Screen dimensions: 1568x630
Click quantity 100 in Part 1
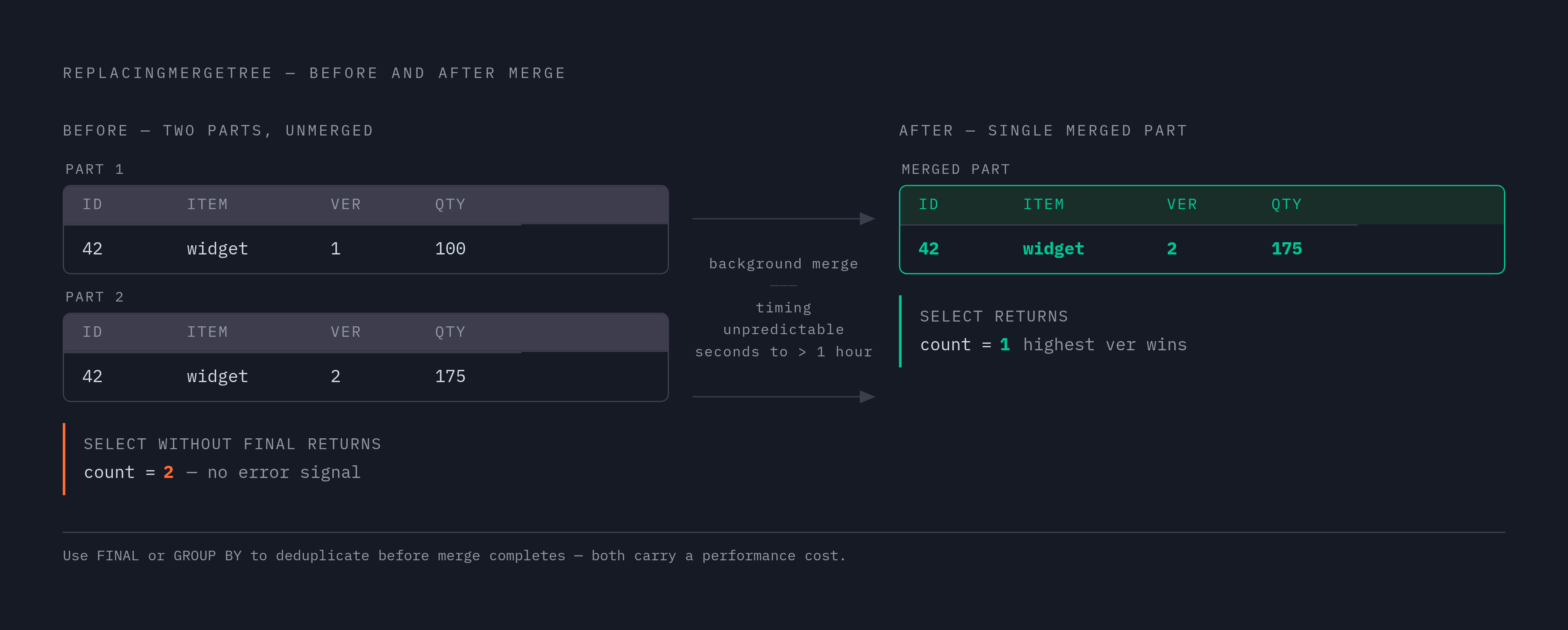450,249
